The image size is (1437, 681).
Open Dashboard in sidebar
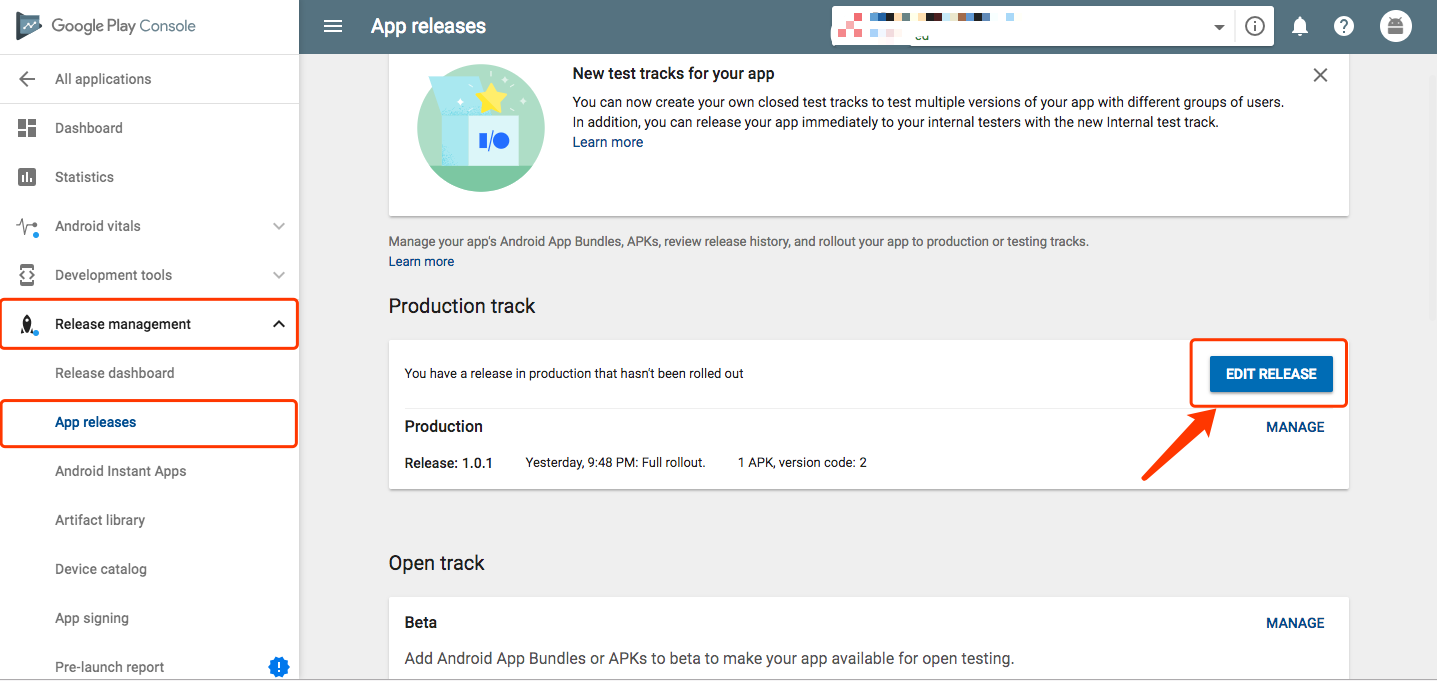89,128
